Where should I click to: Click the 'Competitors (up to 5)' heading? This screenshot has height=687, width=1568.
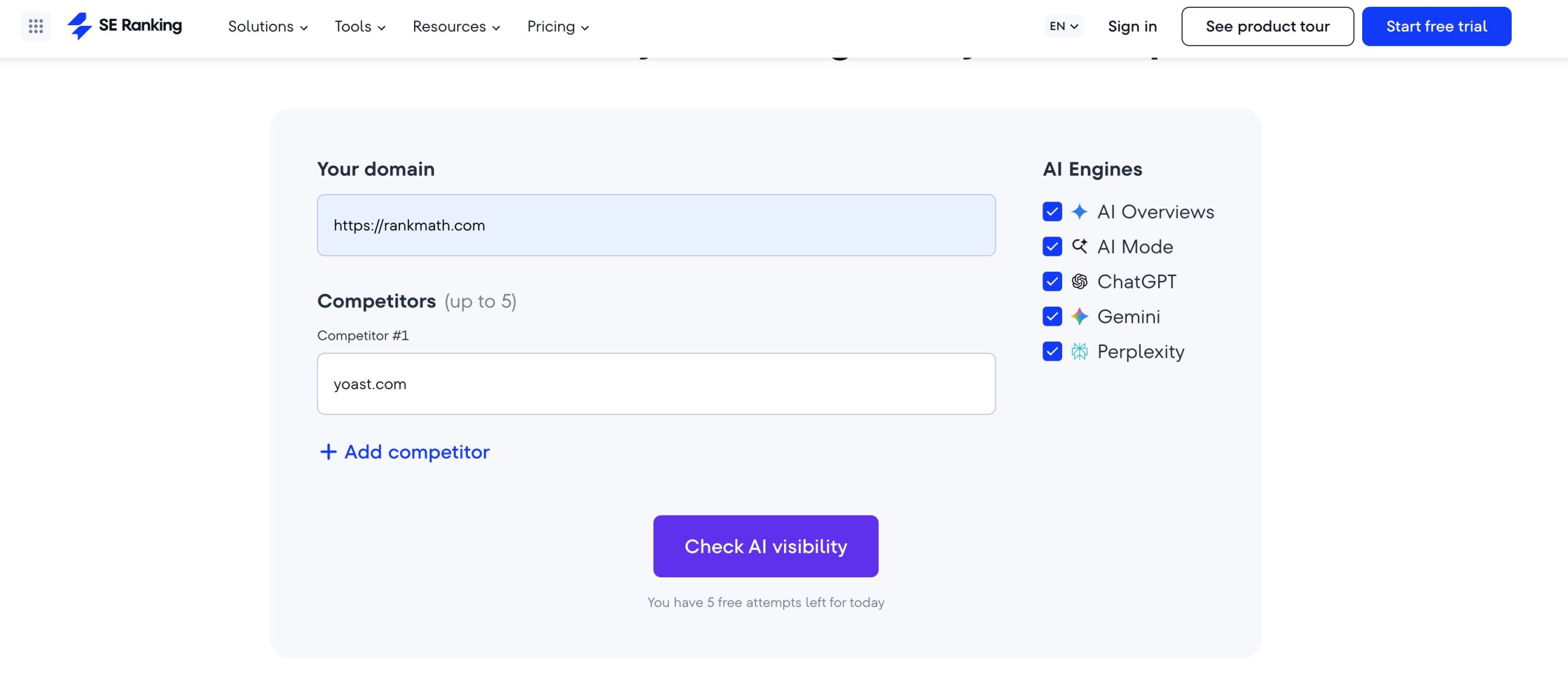tap(417, 301)
